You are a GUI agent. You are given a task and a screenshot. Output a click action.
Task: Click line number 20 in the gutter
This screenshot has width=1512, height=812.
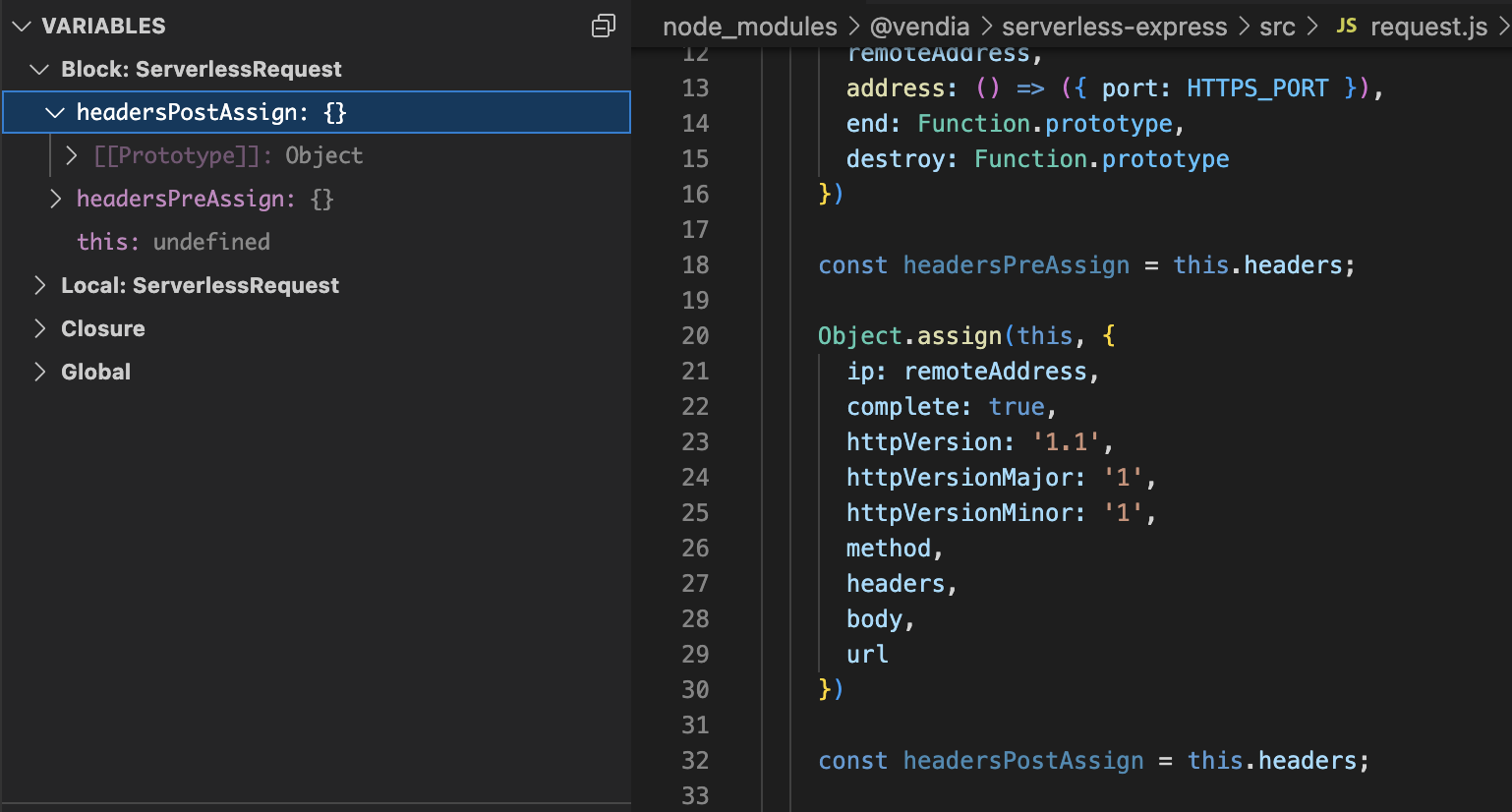[x=695, y=336]
